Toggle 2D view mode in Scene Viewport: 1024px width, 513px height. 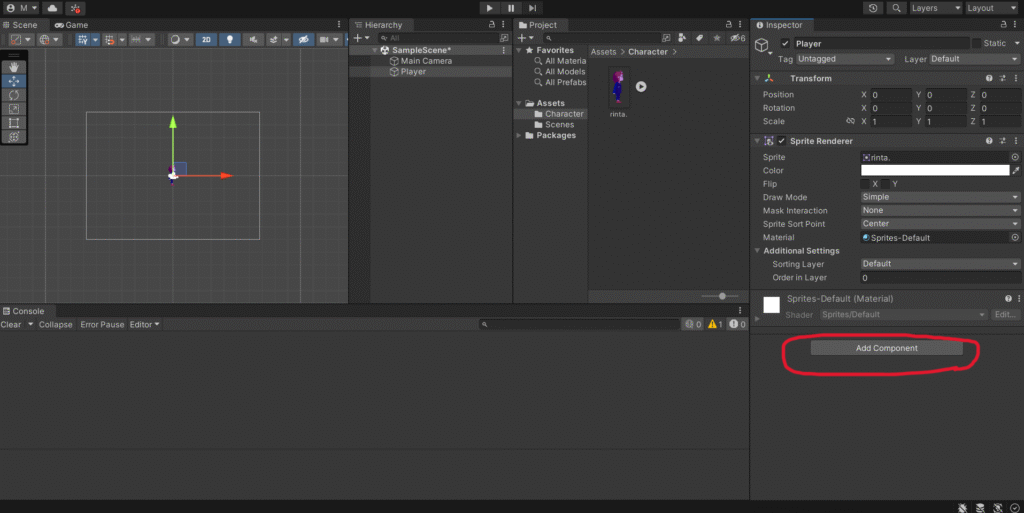click(206, 40)
